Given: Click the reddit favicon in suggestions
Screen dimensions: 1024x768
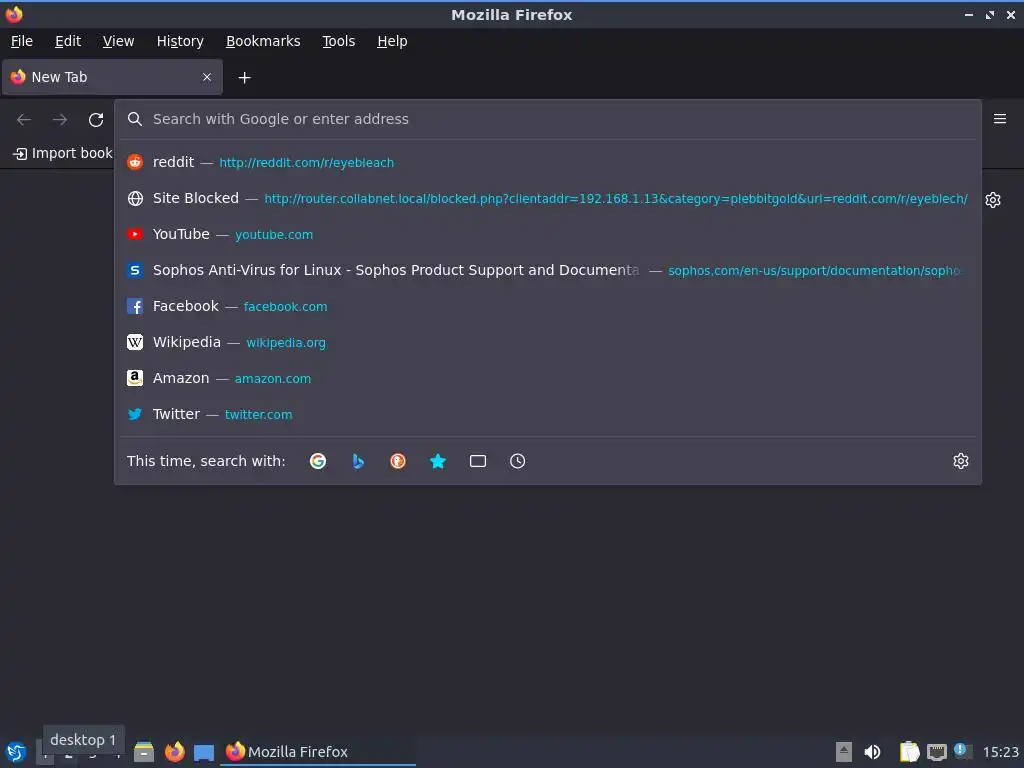Looking at the screenshot, I should coord(135,162).
